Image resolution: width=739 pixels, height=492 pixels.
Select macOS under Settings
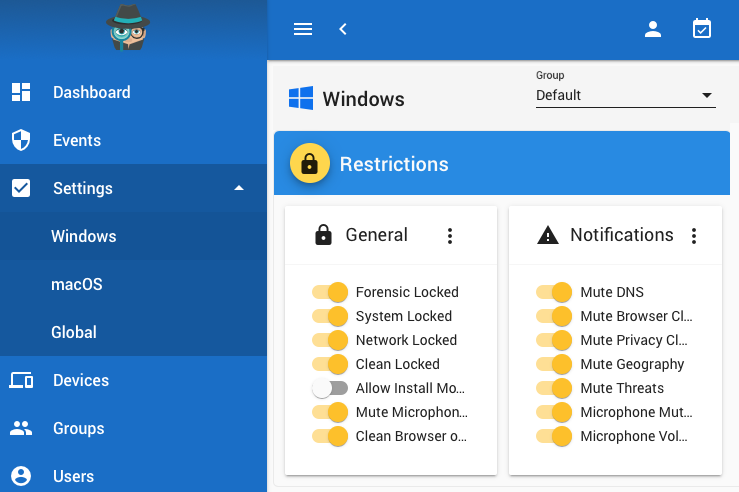[x=133, y=284]
